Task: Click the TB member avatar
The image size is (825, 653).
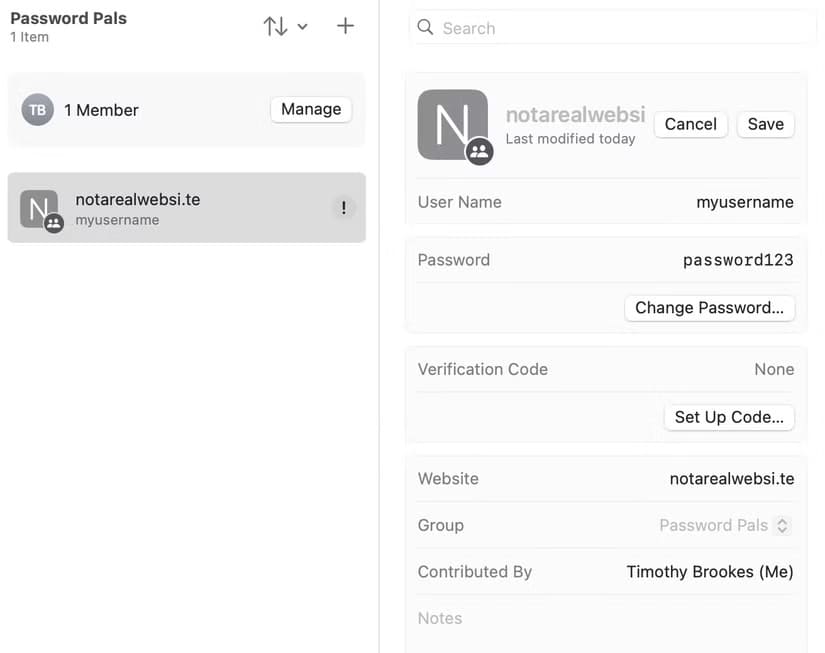Action: (37, 110)
